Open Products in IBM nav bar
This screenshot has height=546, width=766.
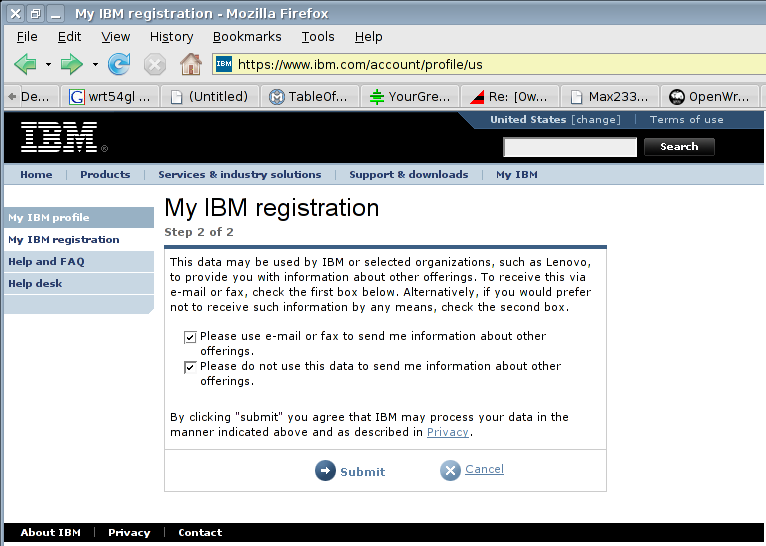(105, 175)
